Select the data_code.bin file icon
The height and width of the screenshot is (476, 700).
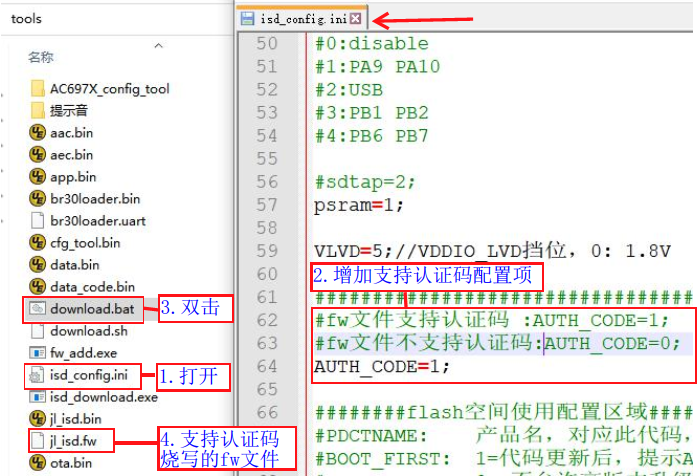(x=38, y=286)
